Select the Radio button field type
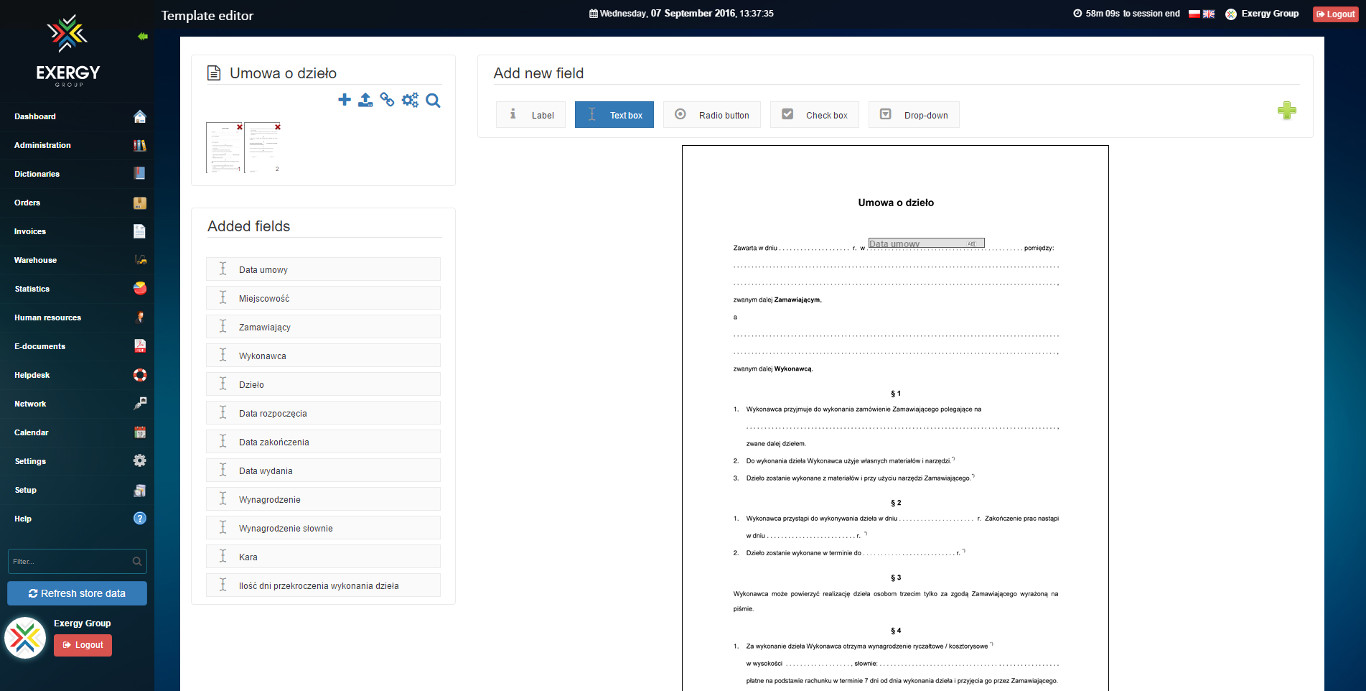 [x=712, y=115]
